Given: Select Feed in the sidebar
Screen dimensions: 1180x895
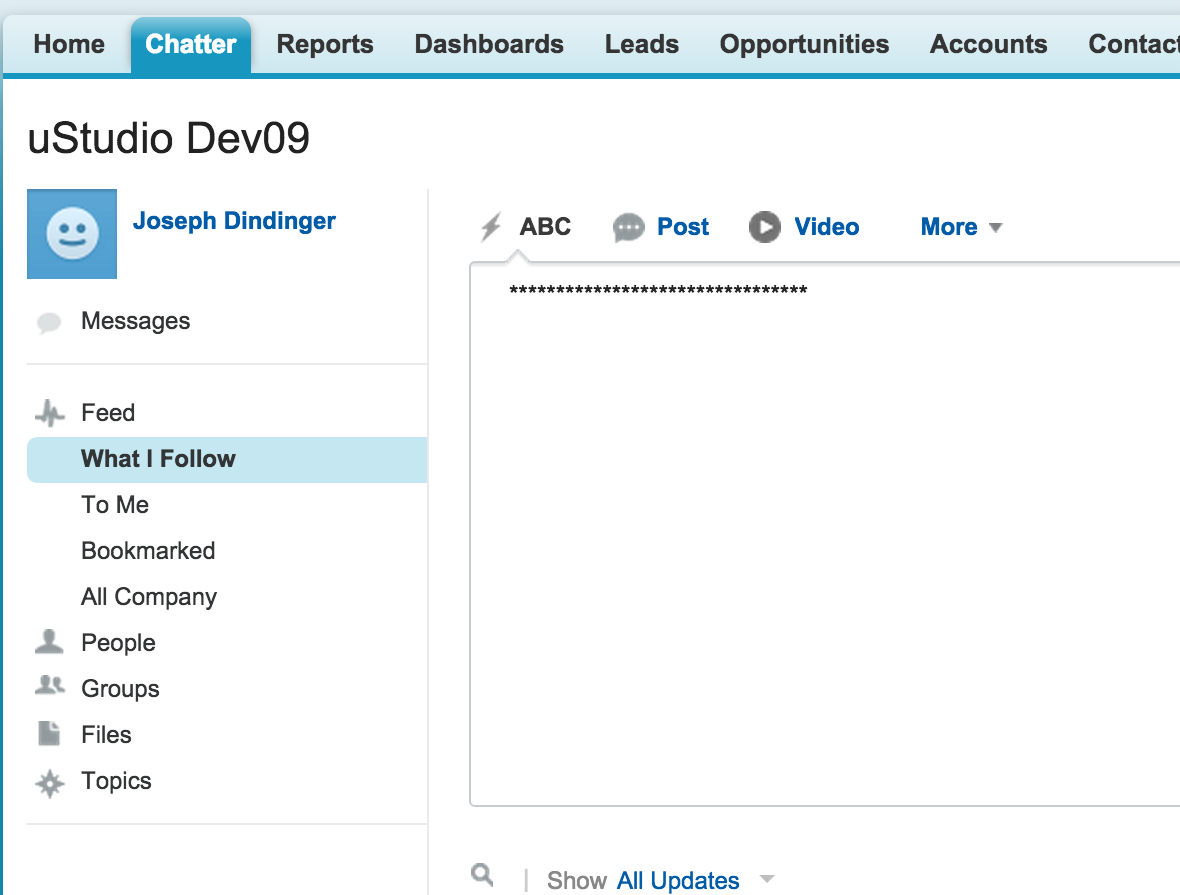Looking at the screenshot, I should (108, 412).
